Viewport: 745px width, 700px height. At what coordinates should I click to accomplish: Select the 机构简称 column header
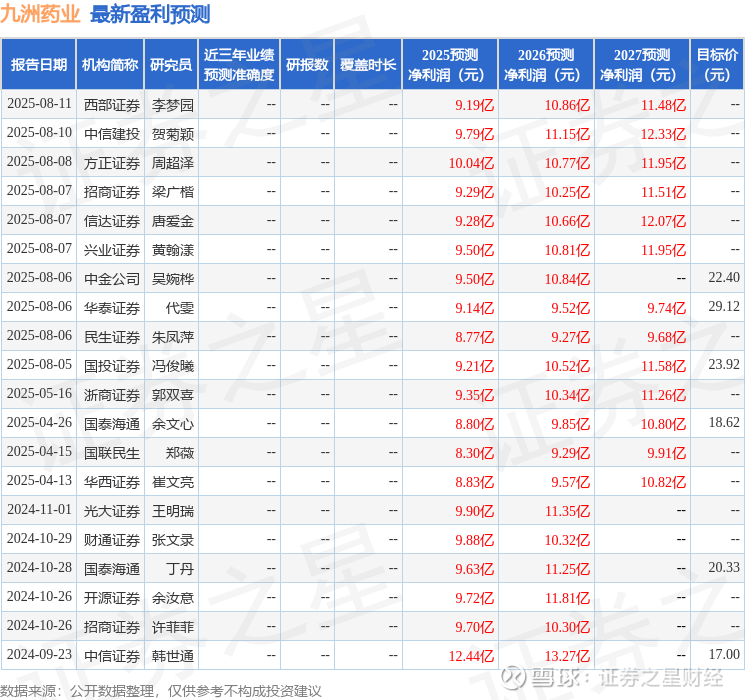(110, 65)
